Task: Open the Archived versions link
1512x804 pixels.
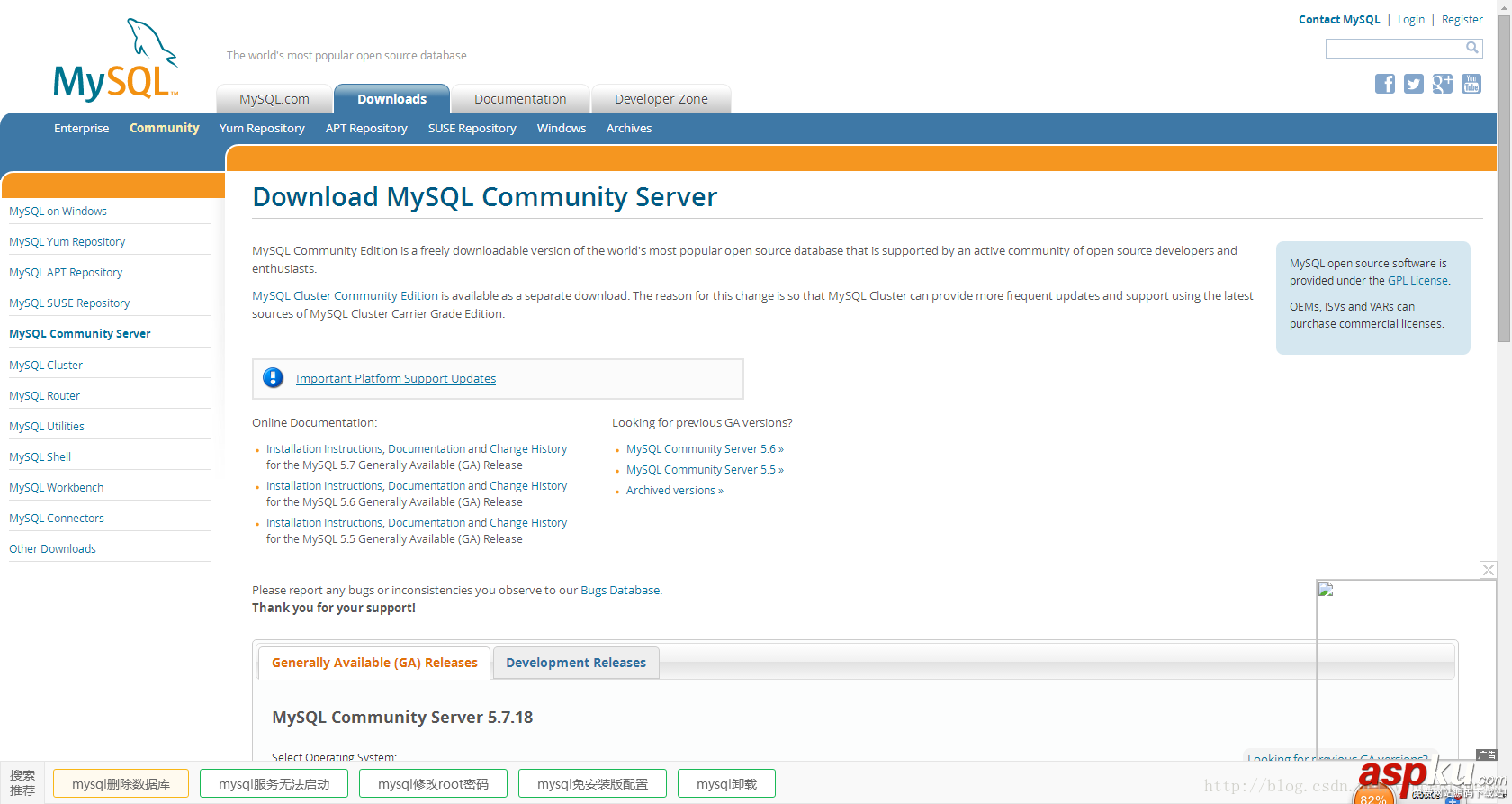Action: tap(675, 491)
